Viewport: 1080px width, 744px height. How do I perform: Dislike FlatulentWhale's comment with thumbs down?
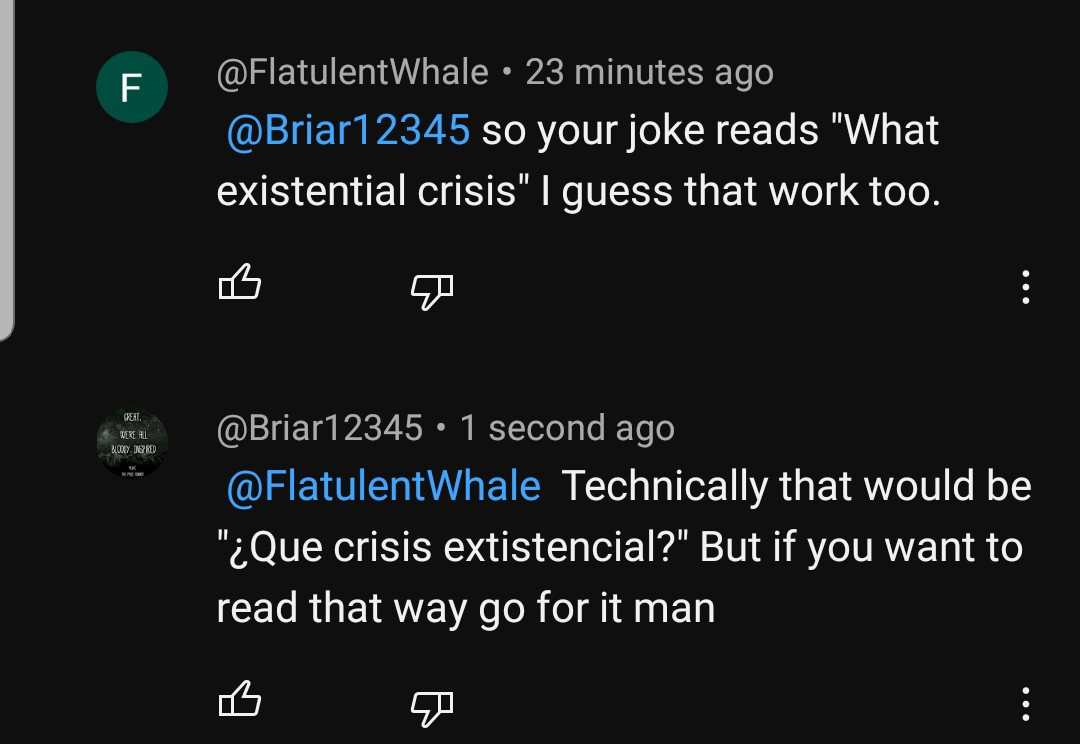pos(432,289)
